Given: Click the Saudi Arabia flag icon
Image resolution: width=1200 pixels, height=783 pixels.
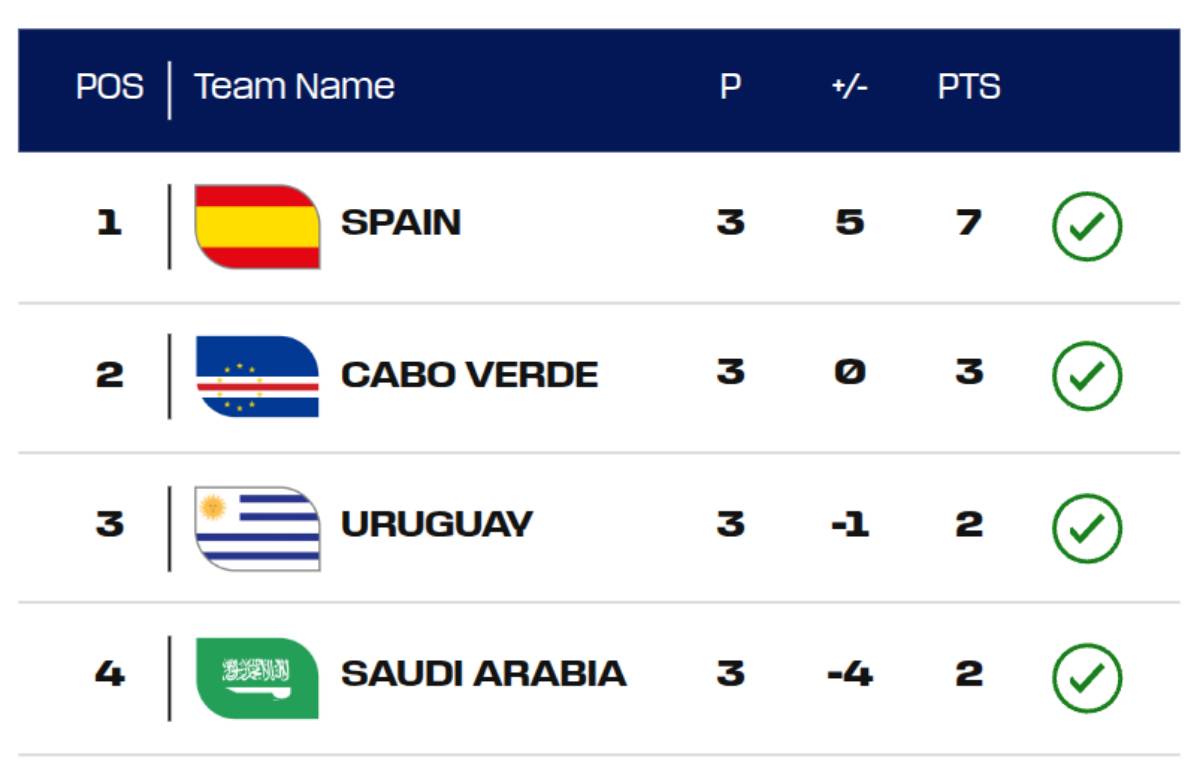Looking at the screenshot, I should 258,678.
